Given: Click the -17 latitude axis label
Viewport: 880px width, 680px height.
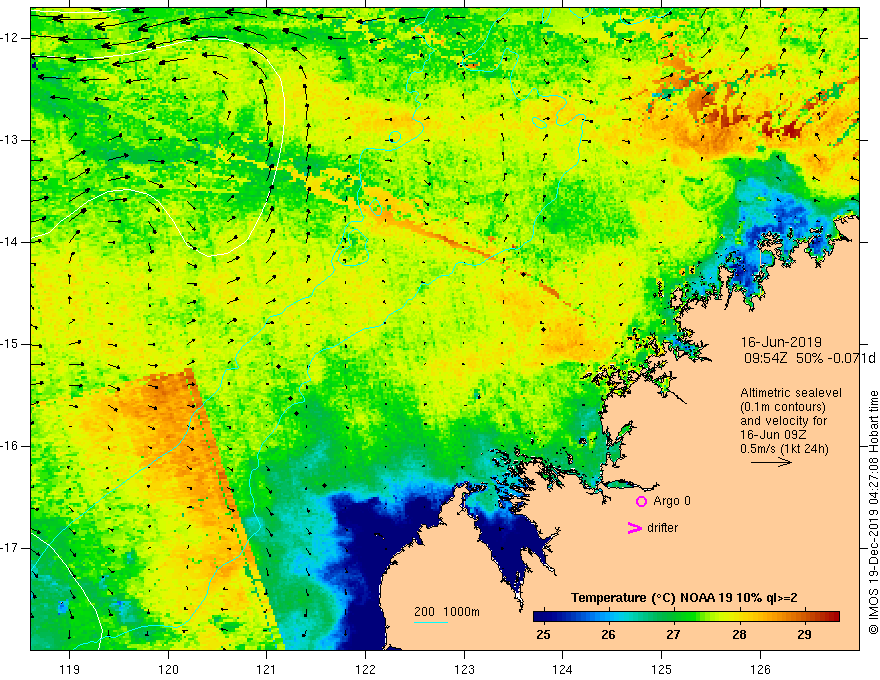Looking at the screenshot, I should pyautogui.click(x=11, y=548).
